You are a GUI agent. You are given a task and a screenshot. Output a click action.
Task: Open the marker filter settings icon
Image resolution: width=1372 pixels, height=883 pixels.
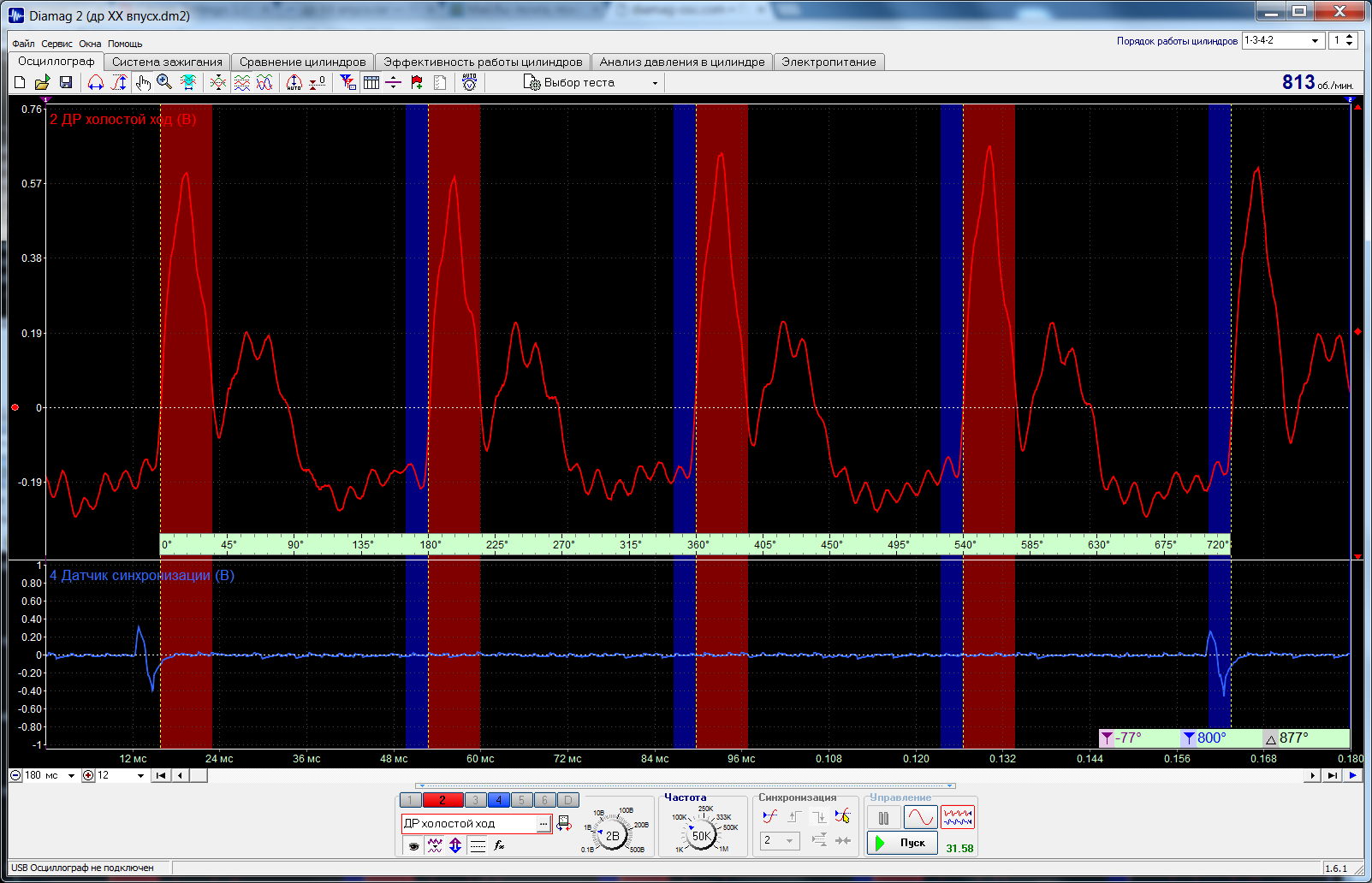pyautogui.click(x=347, y=82)
